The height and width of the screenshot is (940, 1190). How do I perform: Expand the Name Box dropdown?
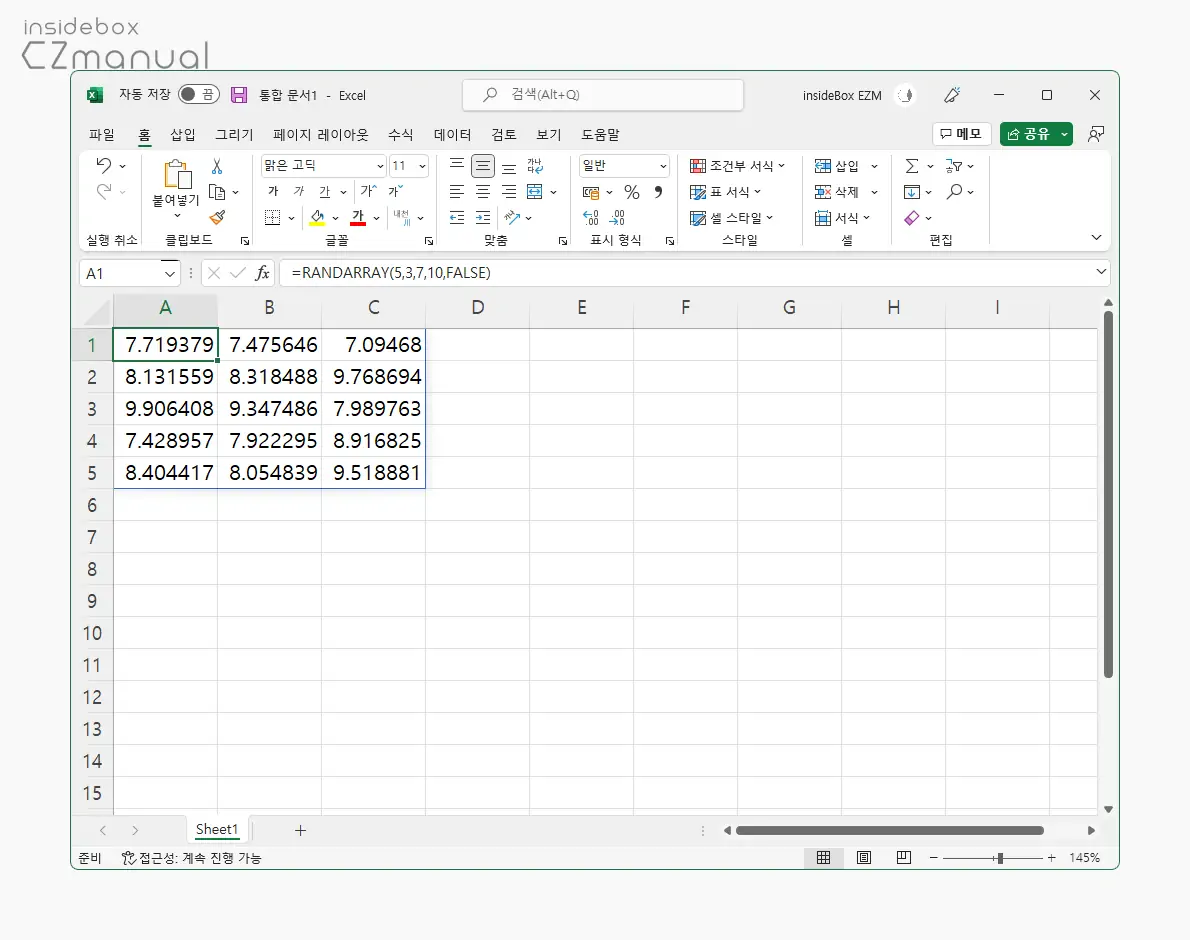click(x=169, y=274)
